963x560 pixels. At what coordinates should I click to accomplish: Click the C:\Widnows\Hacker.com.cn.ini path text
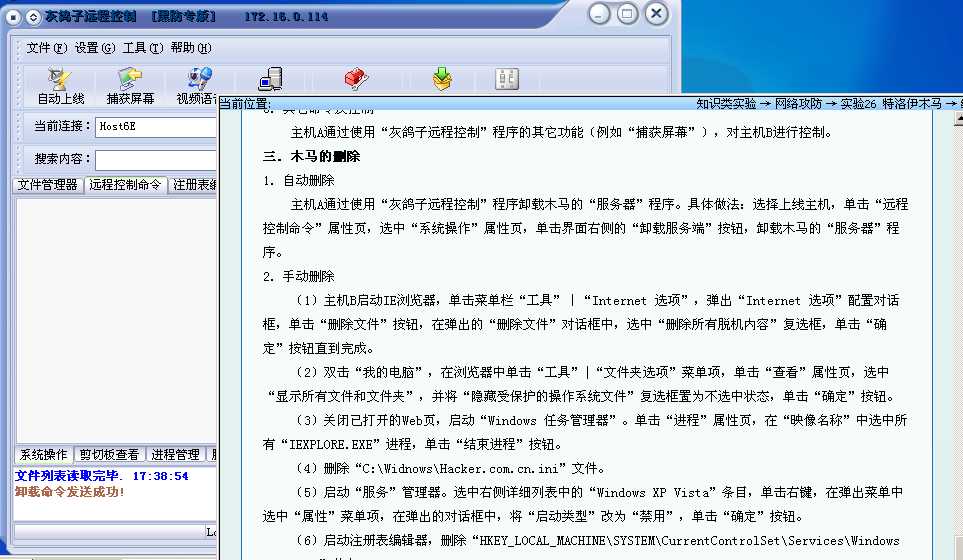[460, 469]
